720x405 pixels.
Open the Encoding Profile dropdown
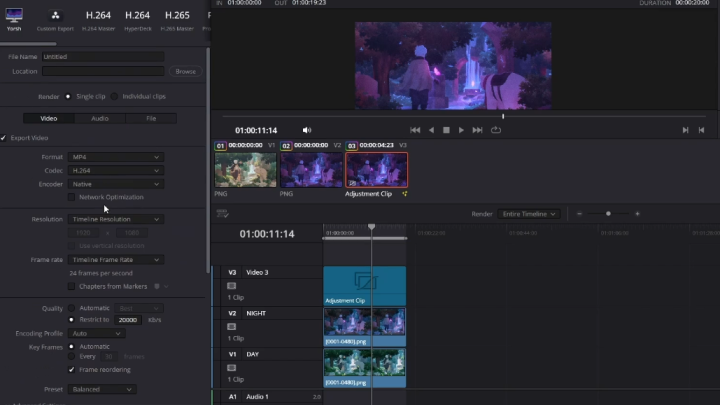pos(96,333)
